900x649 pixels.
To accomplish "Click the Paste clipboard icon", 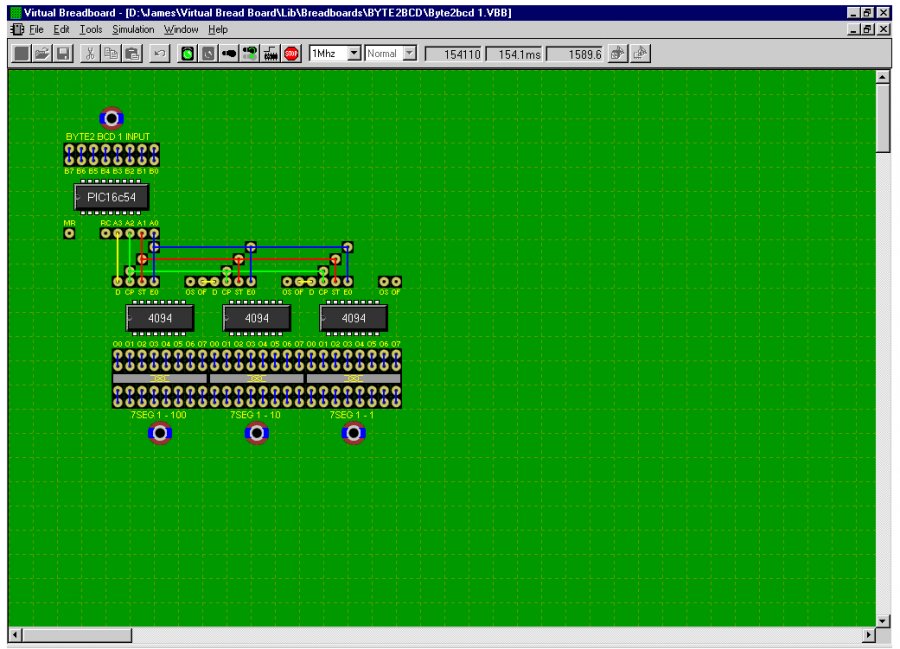I will [x=133, y=54].
